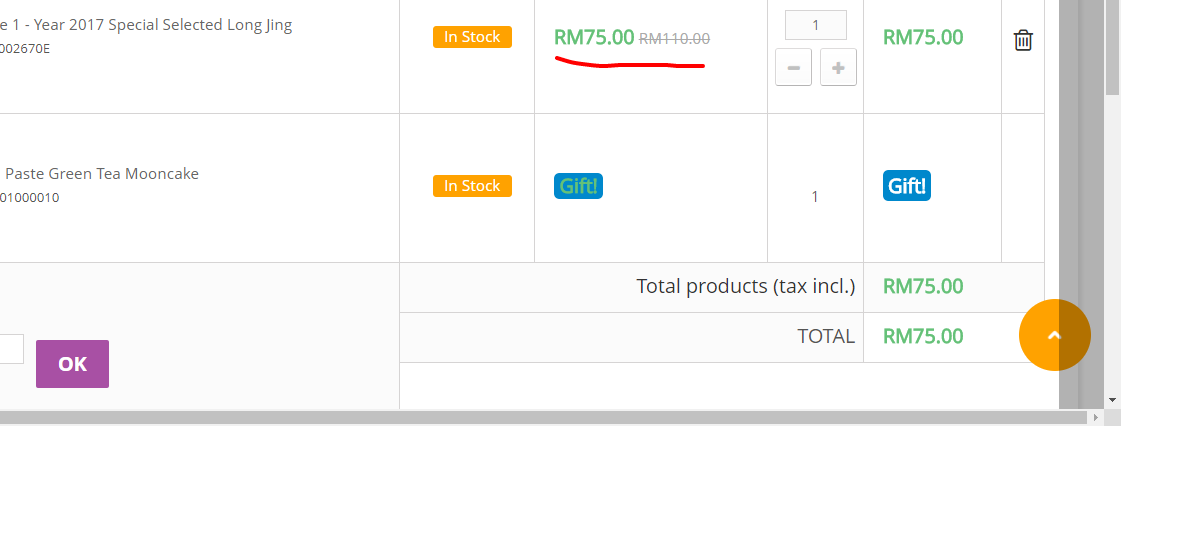Open the Year 2017 Special Selected Long Jing product

(x=146, y=25)
